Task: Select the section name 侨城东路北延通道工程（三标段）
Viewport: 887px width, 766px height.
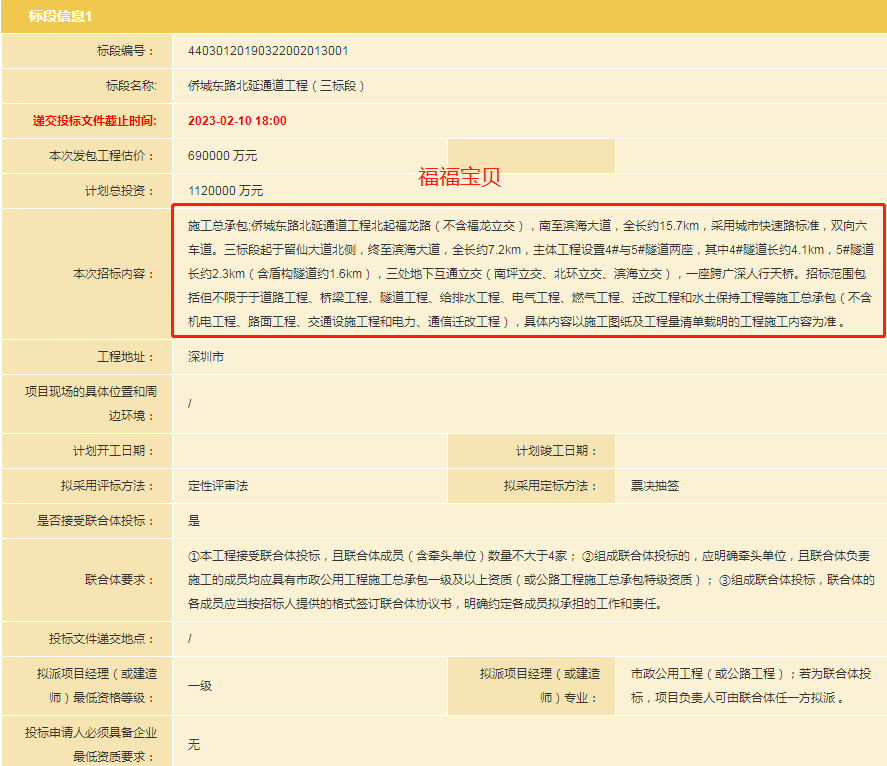Action: [277, 86]
